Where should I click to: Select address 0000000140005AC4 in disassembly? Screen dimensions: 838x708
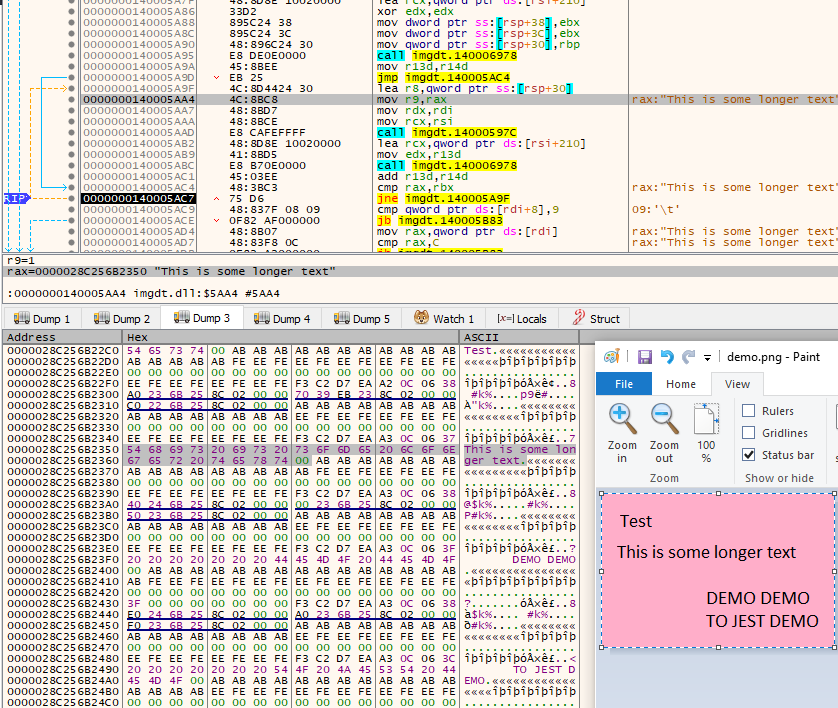point(139,188)
